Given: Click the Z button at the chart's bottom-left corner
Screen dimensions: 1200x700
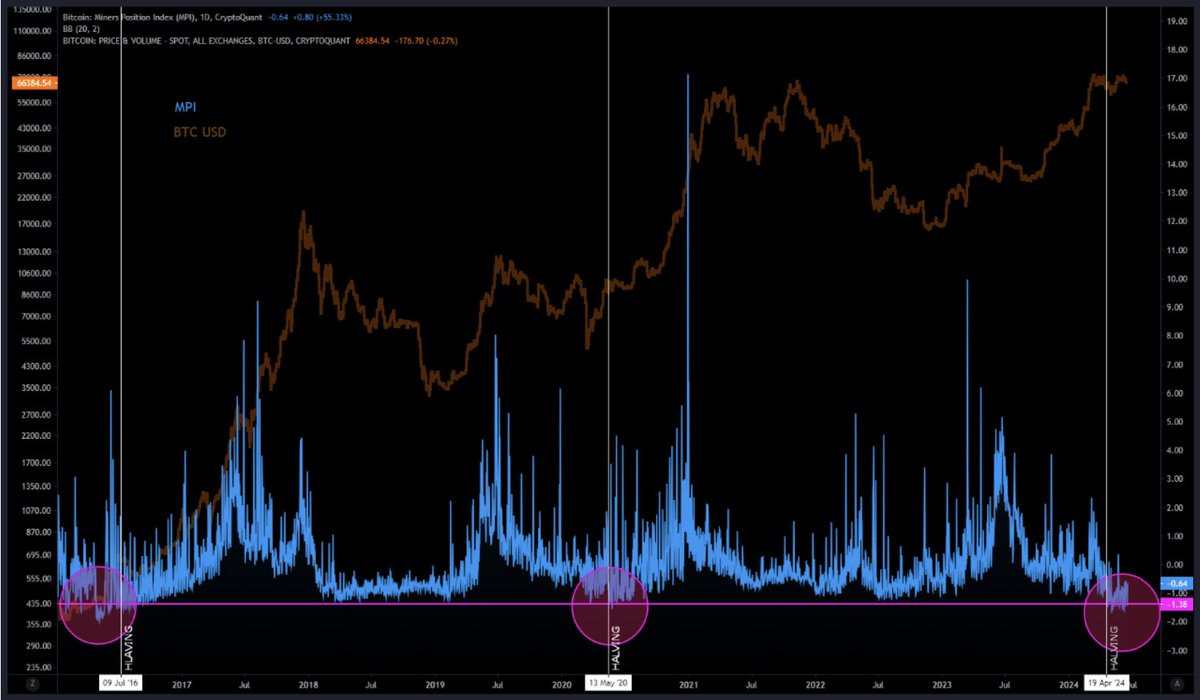Looking at the screenshot, I should tap(33, 683).
